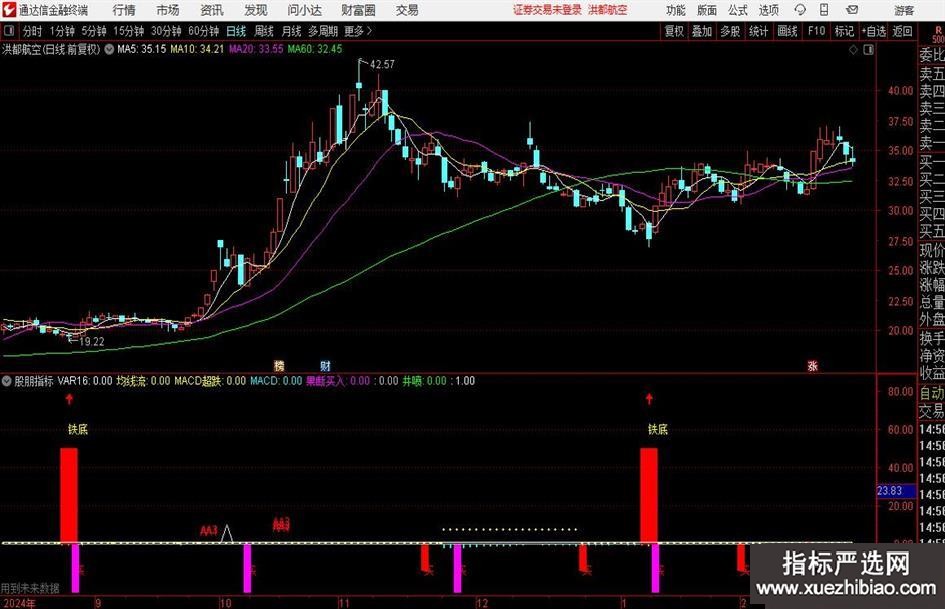Open the 行情 menu

(x=124, y=10)
